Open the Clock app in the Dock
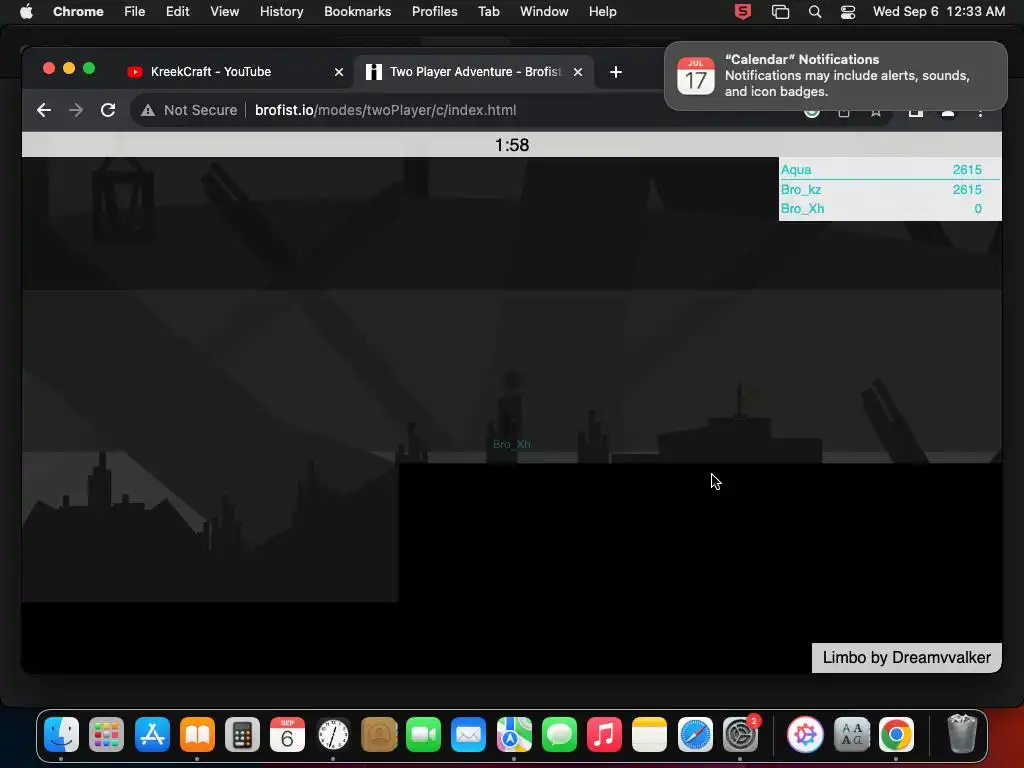Viewport: 1024px width, 768px height. pos(333,735)
